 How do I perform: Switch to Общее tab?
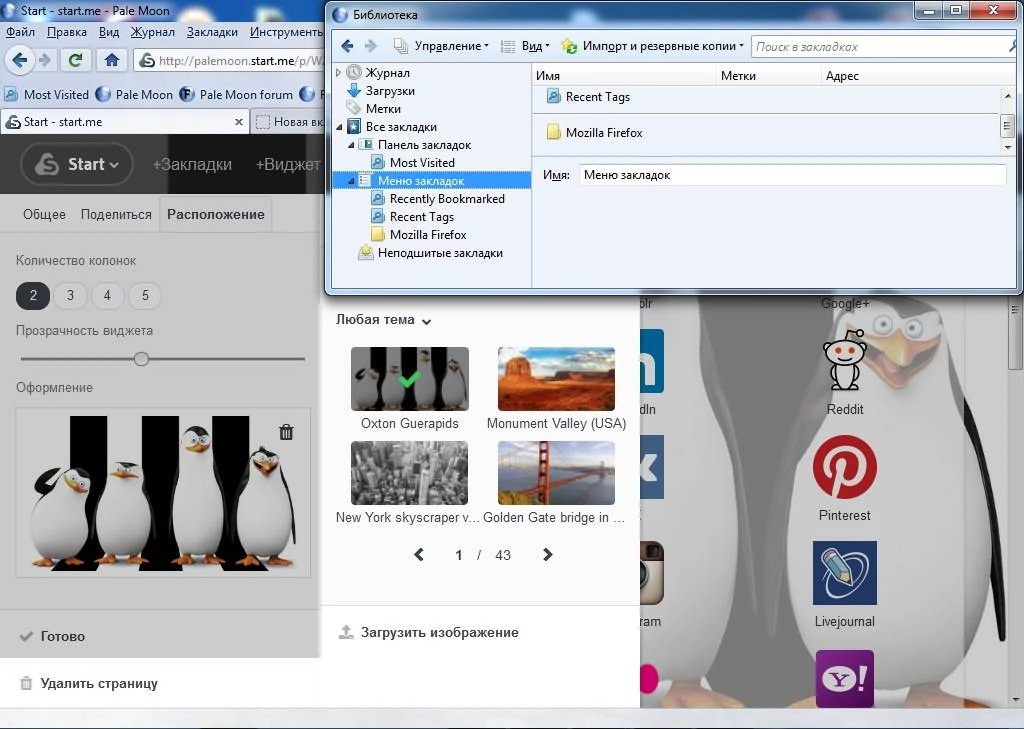(44, 214)
